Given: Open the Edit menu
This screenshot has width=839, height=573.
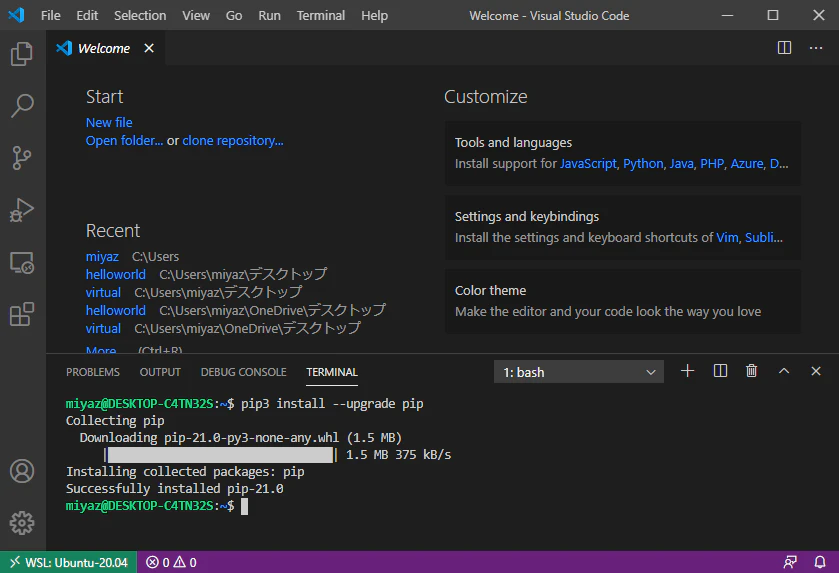Looking at the screenshot, I should click(87, 16).
